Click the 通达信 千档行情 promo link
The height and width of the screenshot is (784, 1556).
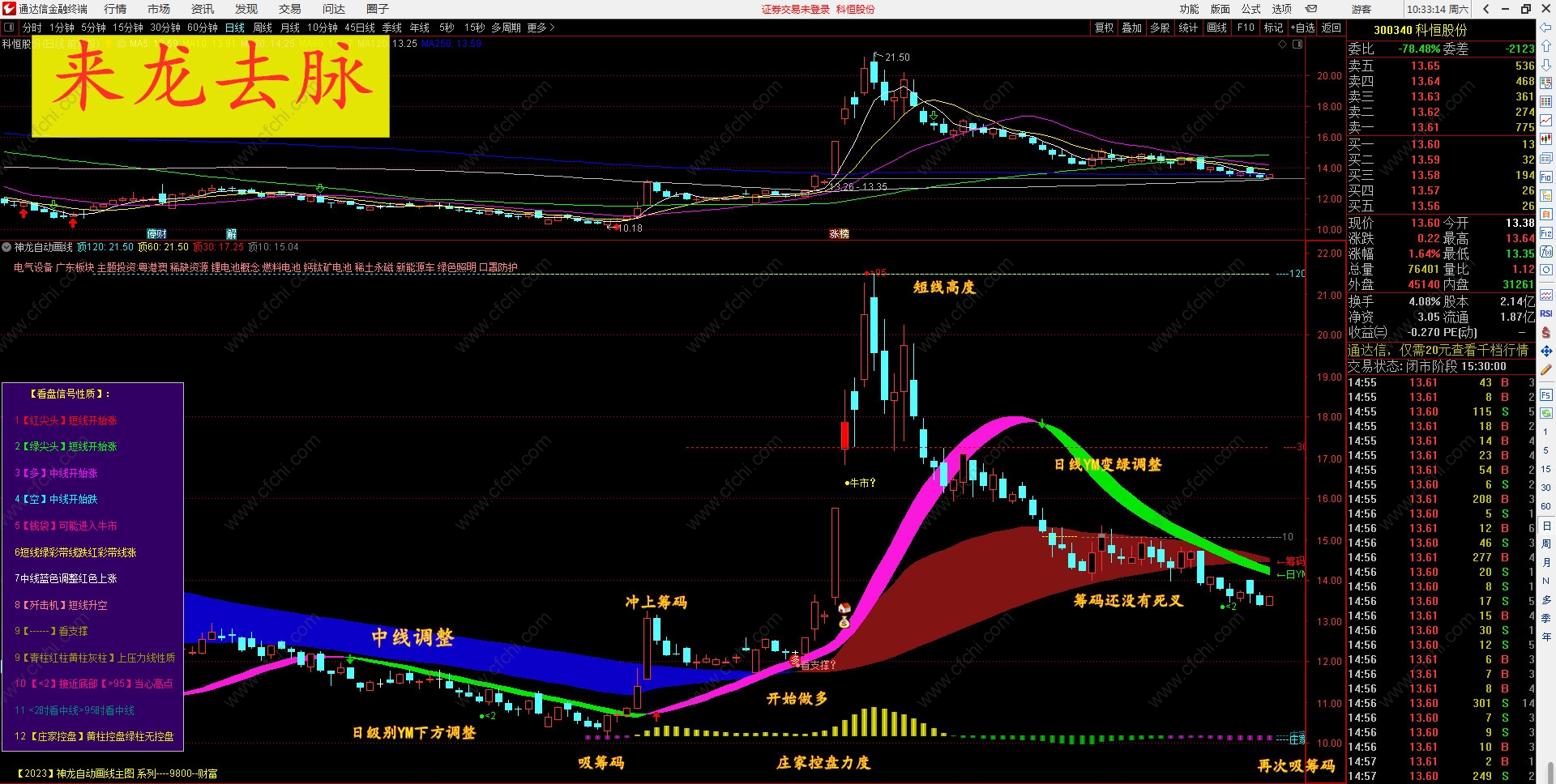[x=1438, y=350]
